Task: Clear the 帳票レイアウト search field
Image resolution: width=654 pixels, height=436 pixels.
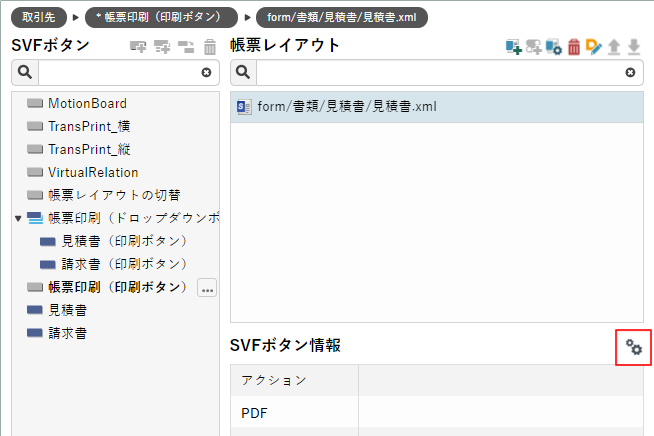Action: point(630,73)
